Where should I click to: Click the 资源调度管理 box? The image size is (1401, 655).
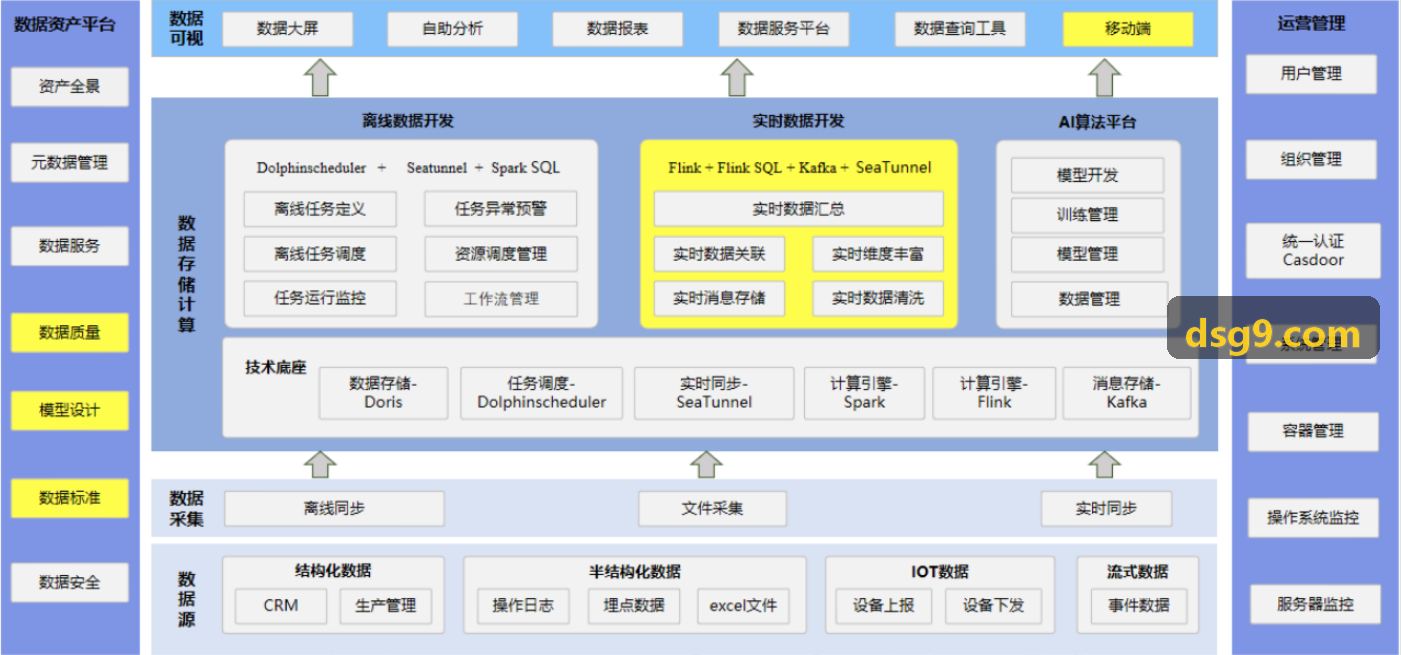(x=501, y=254)
